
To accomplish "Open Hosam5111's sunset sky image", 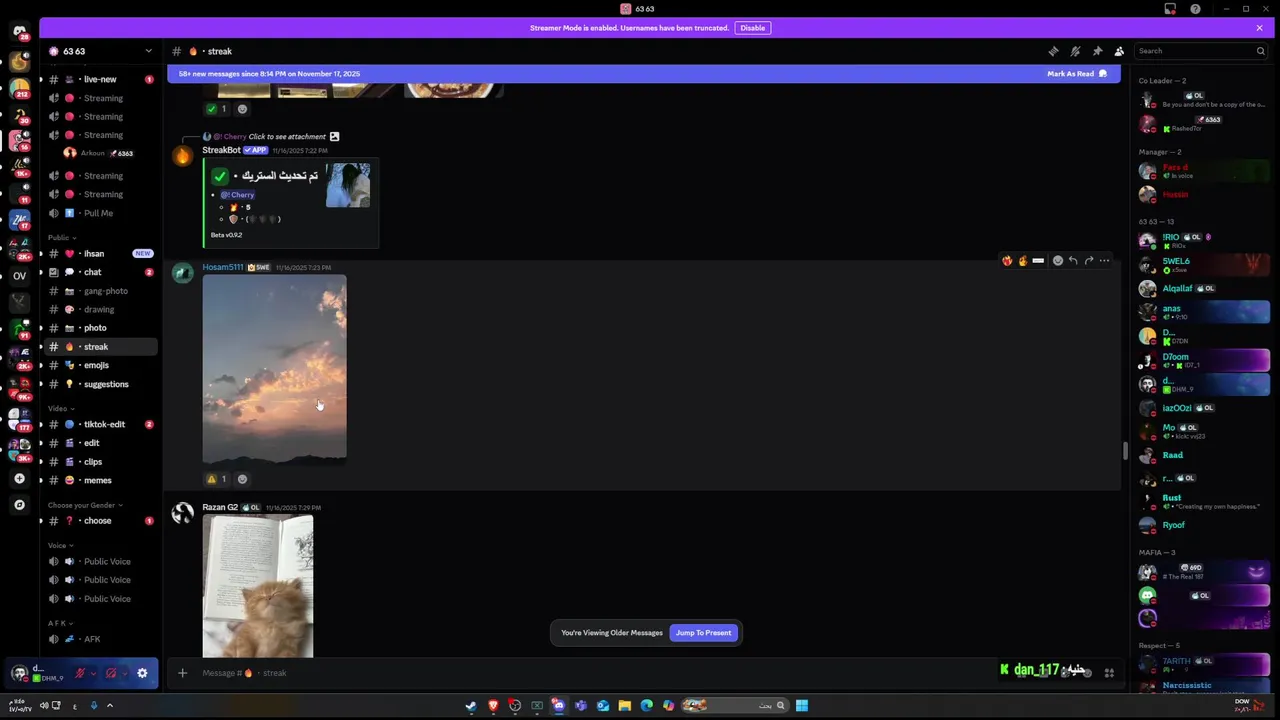I will (274, 369).
